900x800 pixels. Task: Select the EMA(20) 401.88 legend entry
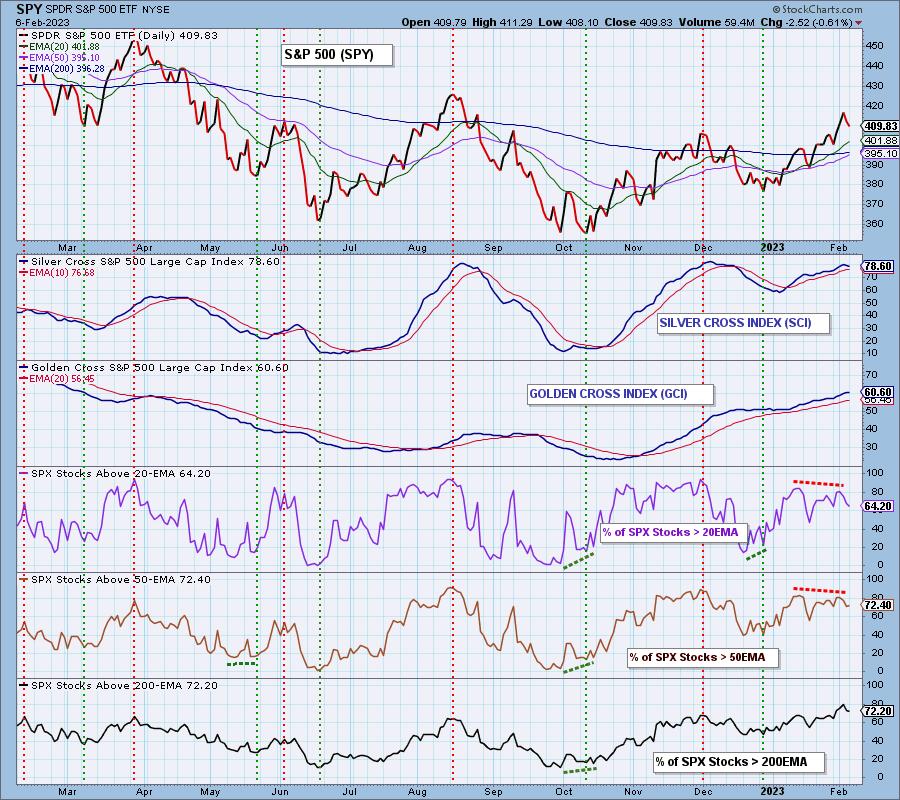[x=60, y=46]
